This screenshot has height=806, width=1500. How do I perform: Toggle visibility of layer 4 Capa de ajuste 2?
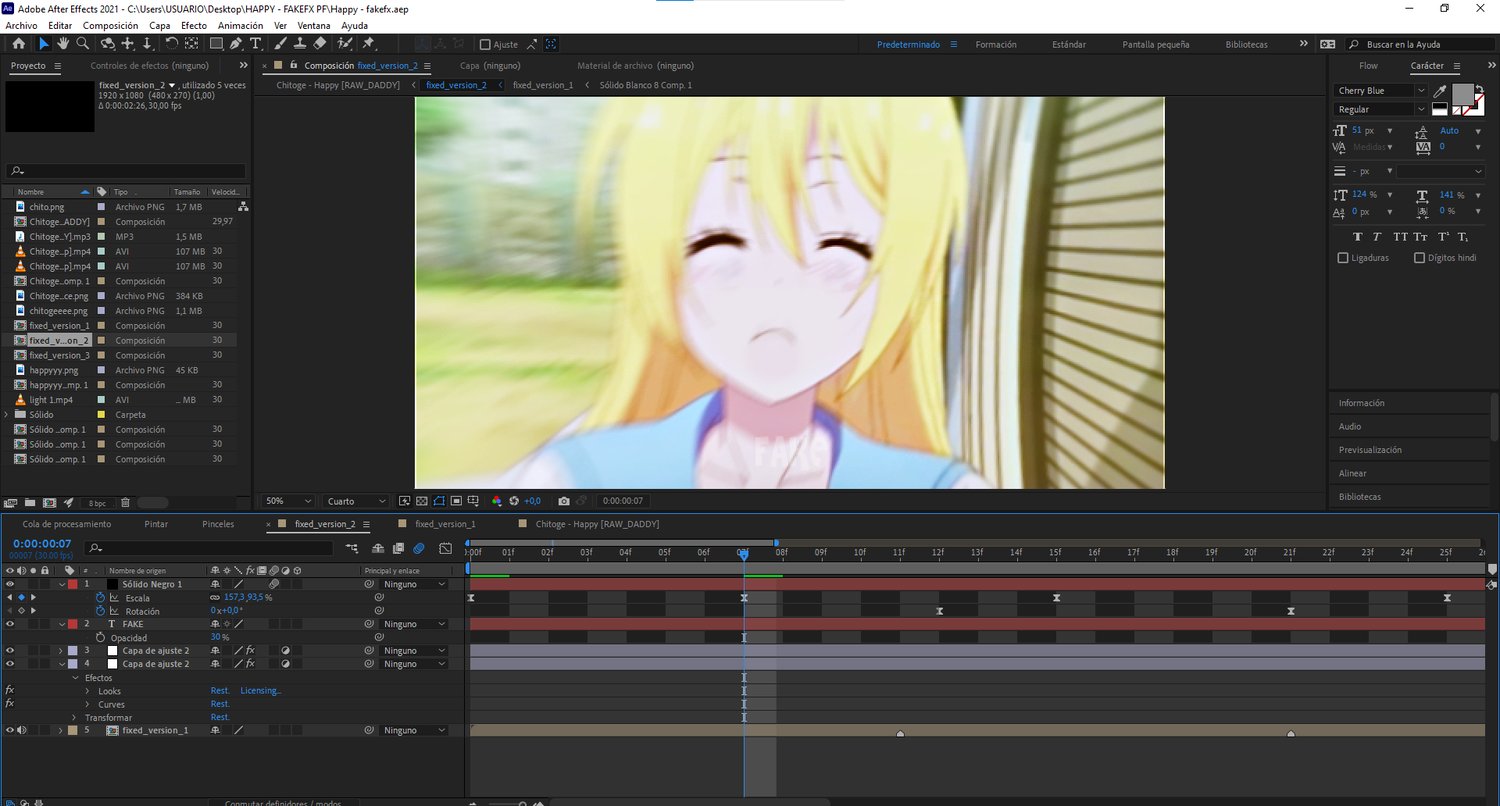(x=10, y=664)
